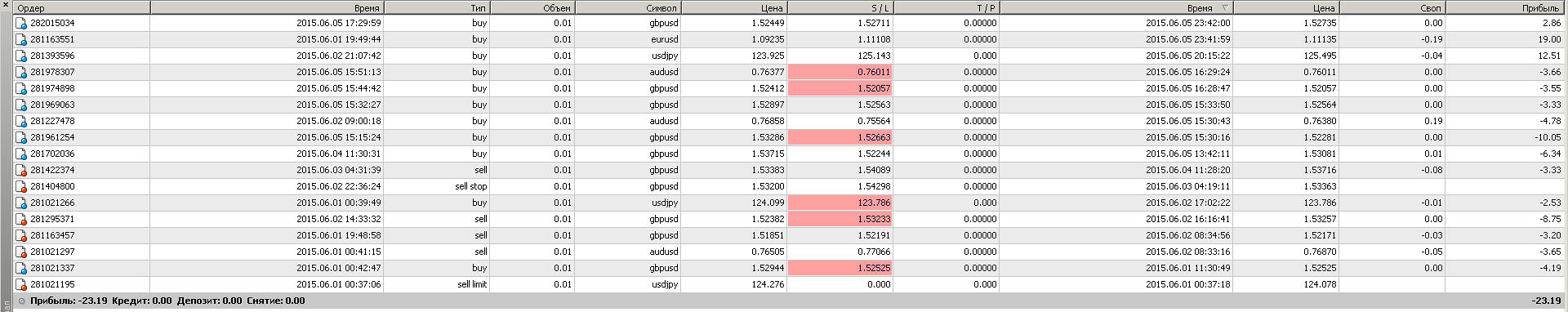Image resolution: width=1568 pixels, height=312 pixels.
Task: Click the Тип column header
Action: (x=437, y=8)
